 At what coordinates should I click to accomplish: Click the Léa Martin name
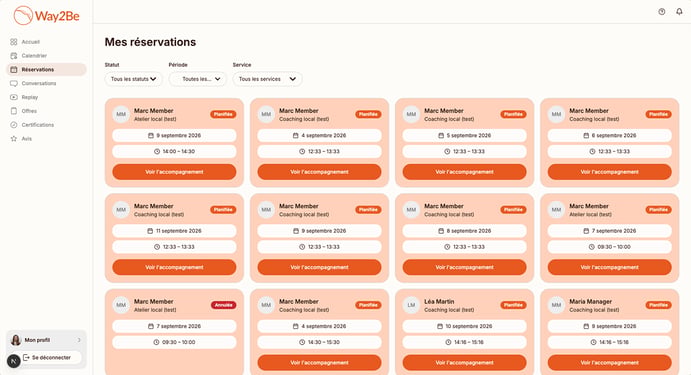[439, 301]
